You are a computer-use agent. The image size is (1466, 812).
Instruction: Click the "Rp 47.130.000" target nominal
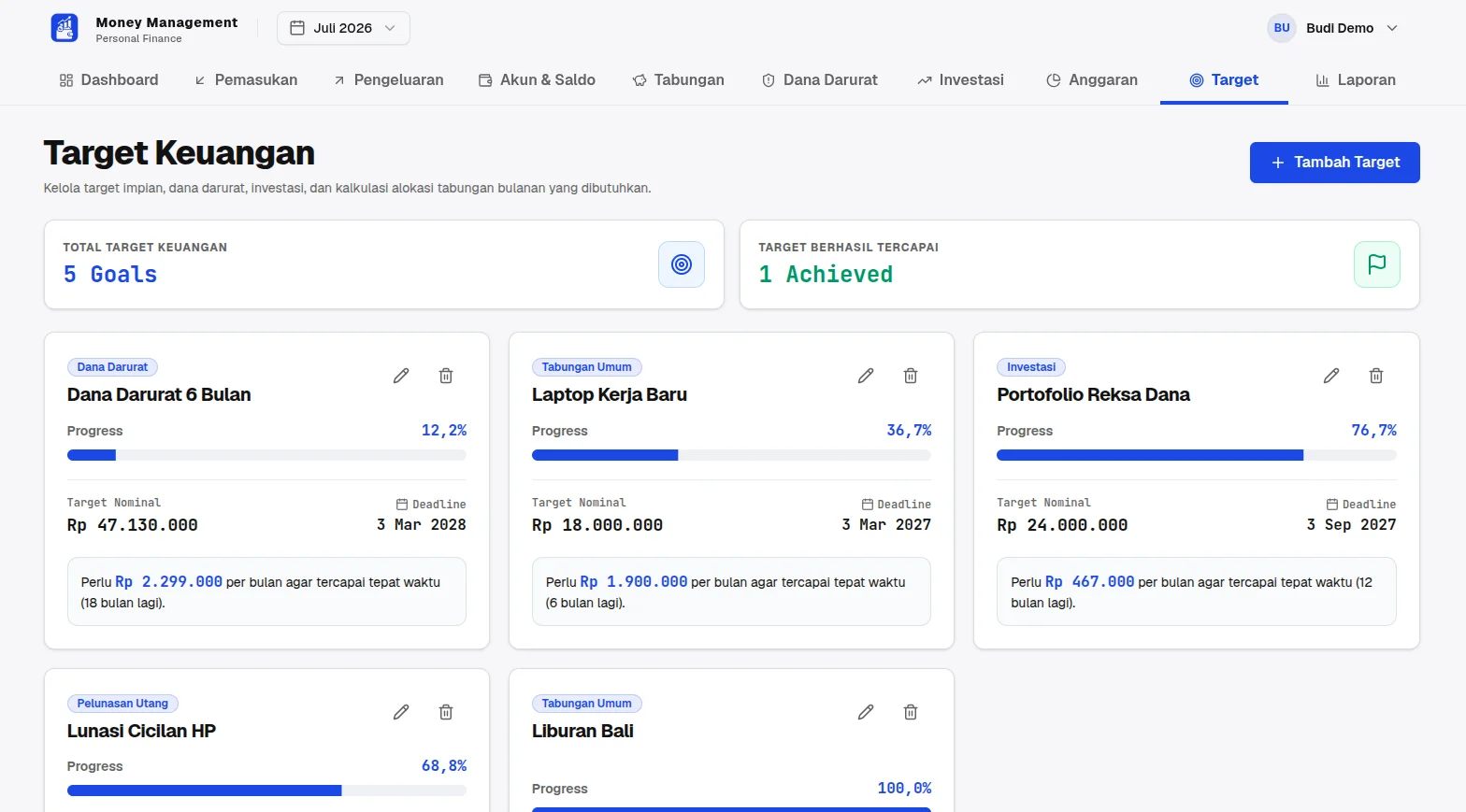click(133, 525)
